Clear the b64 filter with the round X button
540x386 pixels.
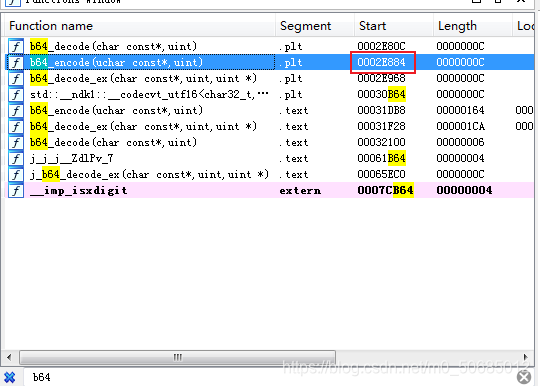524,377
